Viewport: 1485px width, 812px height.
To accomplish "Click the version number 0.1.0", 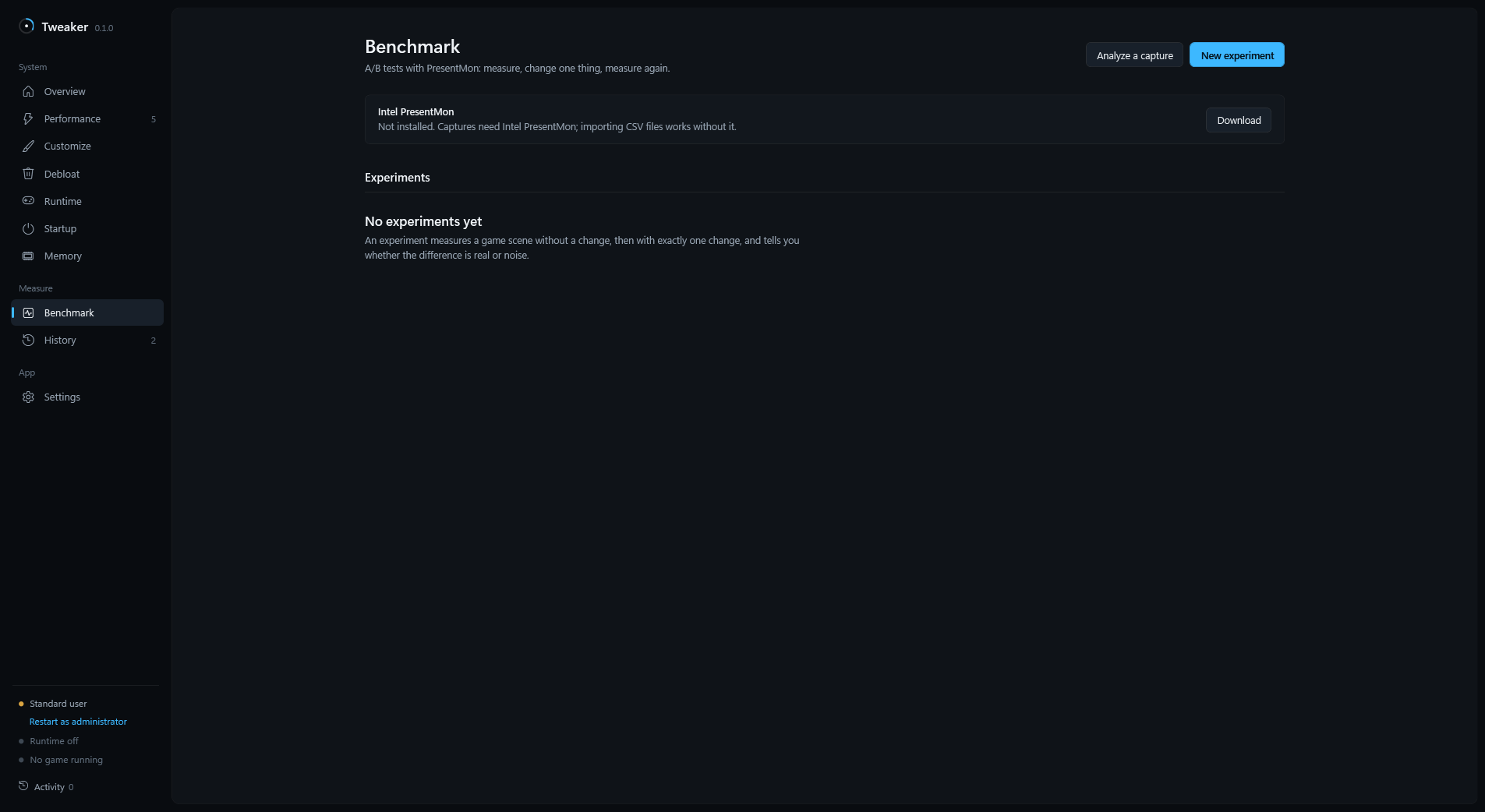I will (x=104, y=28).
